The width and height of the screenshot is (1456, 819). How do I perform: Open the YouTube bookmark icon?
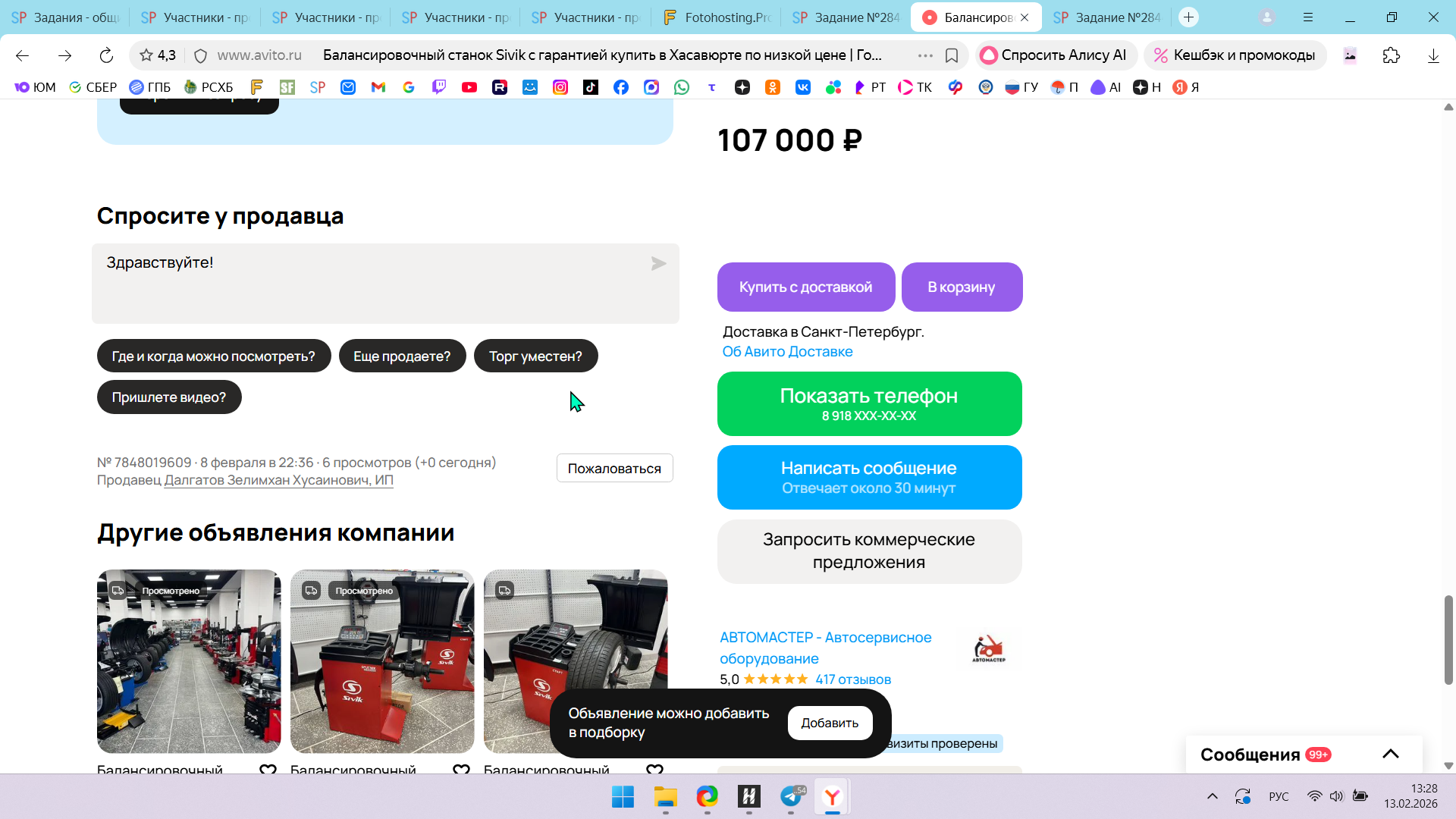[469, 87]
